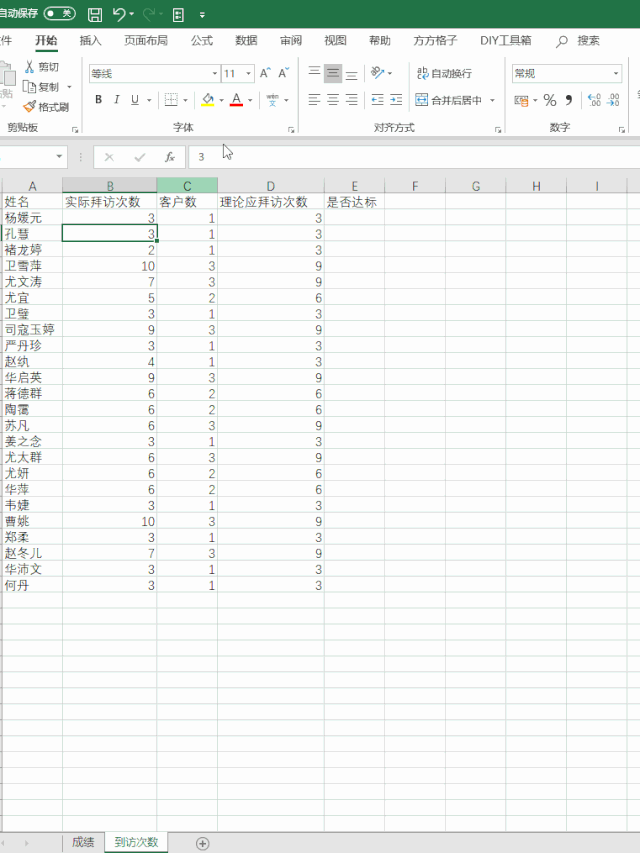This screenshot has height=853, width=640.
Task: Click the formula bar confirm checkmark
Action: click(140, 157)
